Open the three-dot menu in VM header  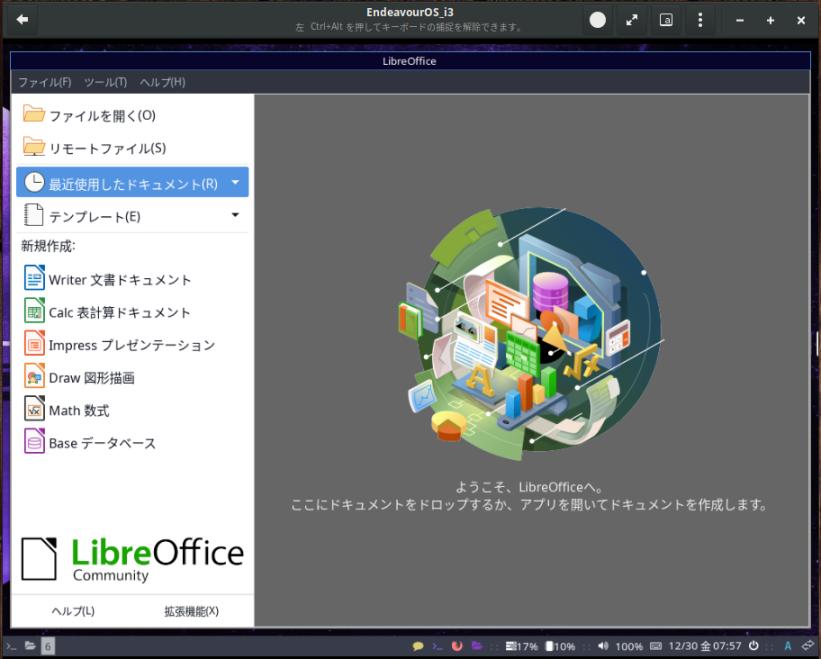click(x=700, y=20)
